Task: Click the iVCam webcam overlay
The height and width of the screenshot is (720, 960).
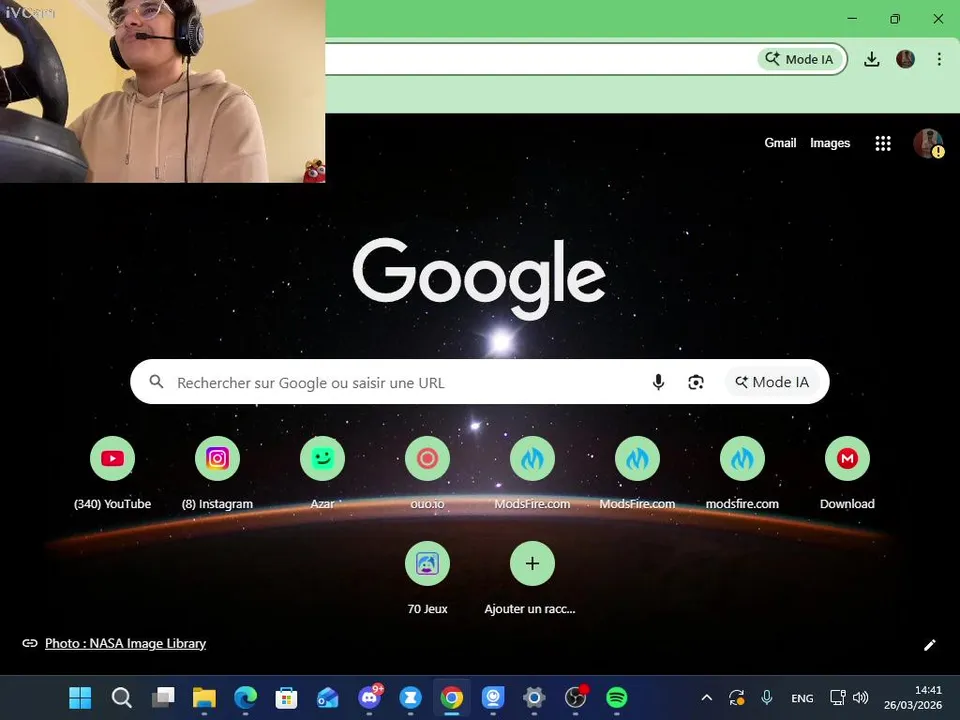Action: click(x=162, y=91)
